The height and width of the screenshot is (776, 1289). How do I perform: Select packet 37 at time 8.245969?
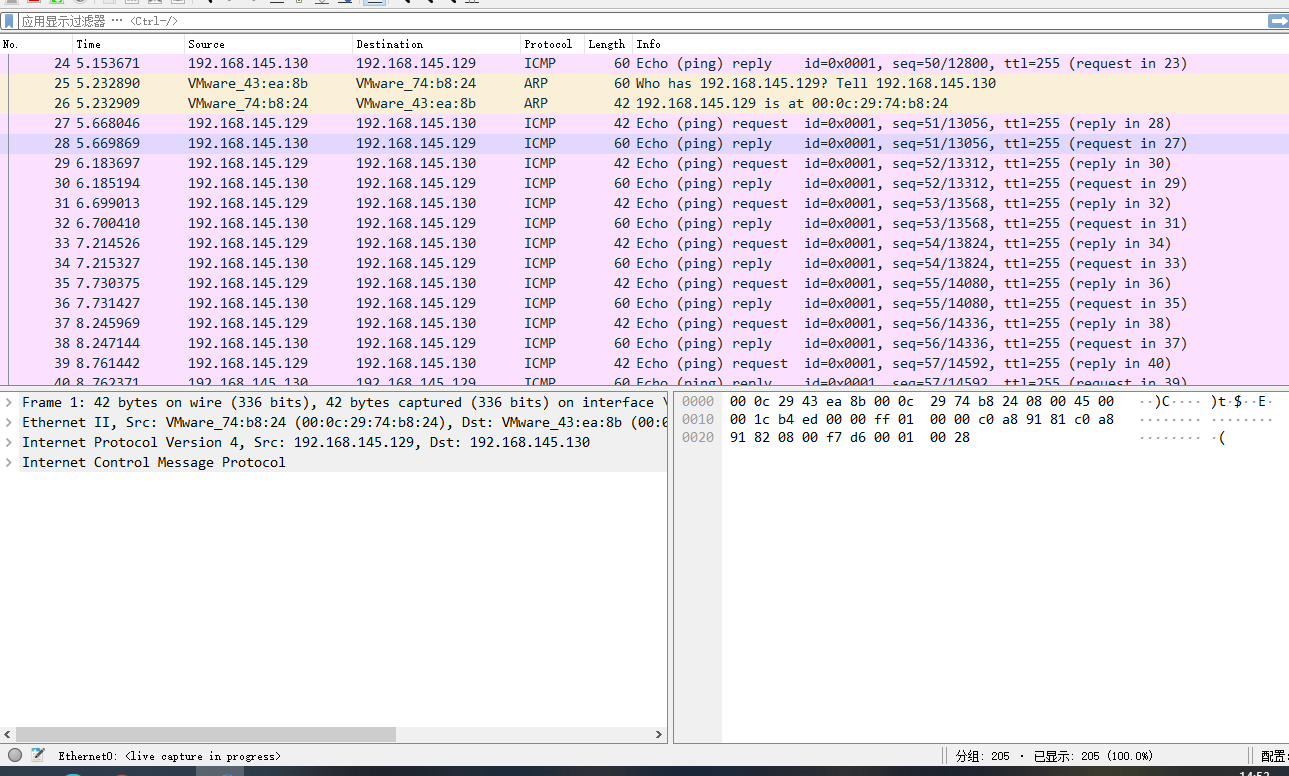(644, 323)
